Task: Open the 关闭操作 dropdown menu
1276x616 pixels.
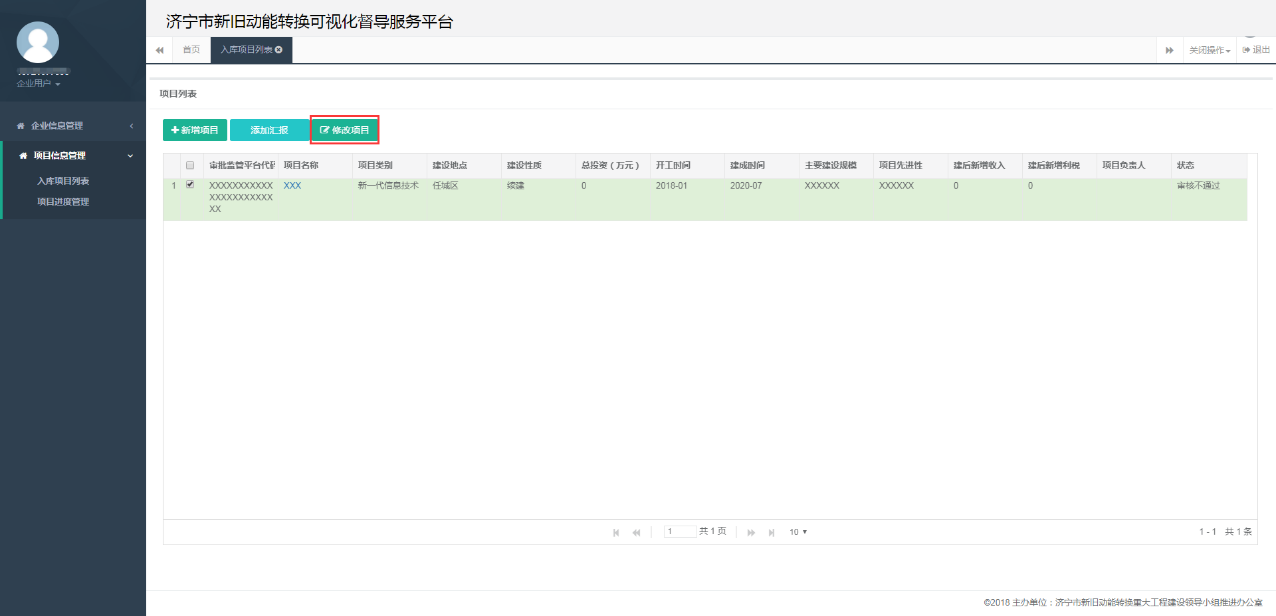Action: [x=1207, y=49]
